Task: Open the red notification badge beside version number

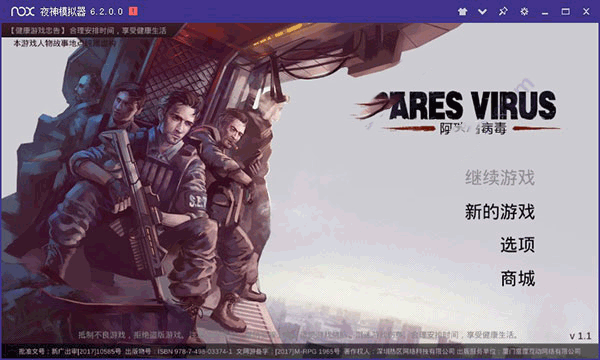Action: [133, 11]
